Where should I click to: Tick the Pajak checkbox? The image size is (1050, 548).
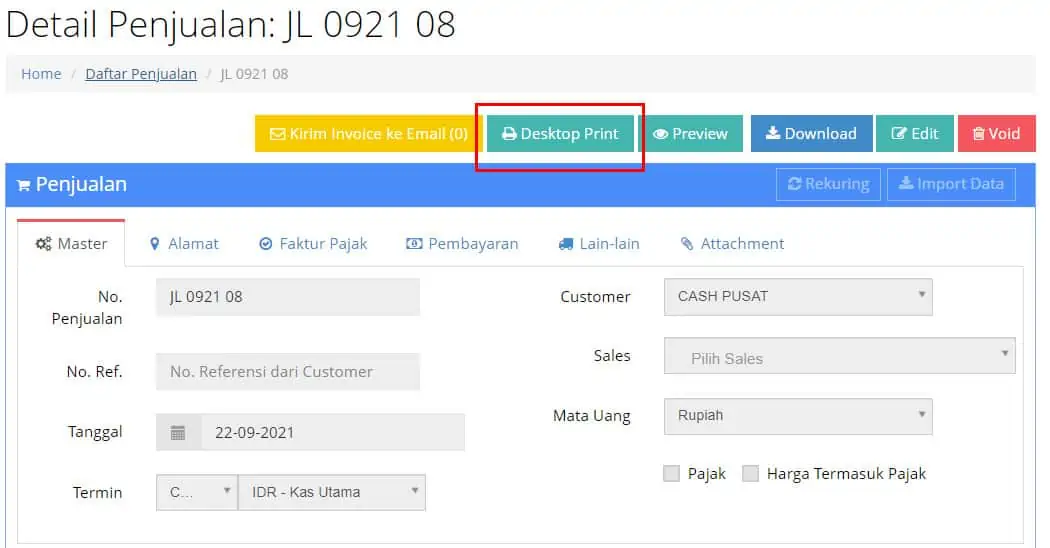pyautogui.click(x=671, y=474)
